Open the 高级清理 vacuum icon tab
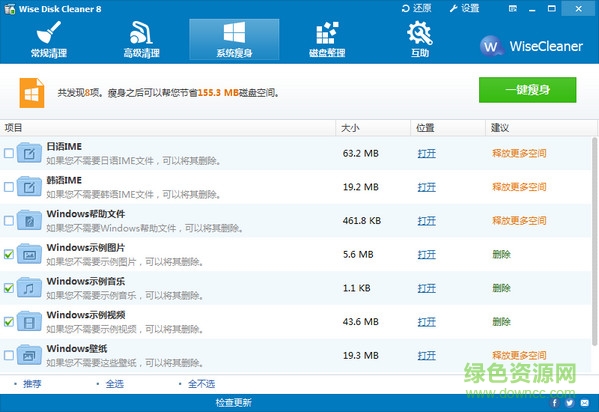Image resolution: width=599 pixels, height=412 pixels. click(x=141, y=39)
